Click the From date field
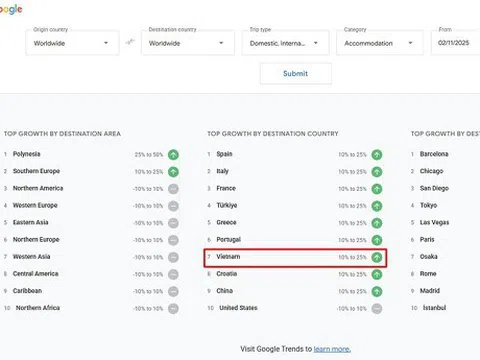Viewport: 480px width, 360px height. [x=456, y=43]
